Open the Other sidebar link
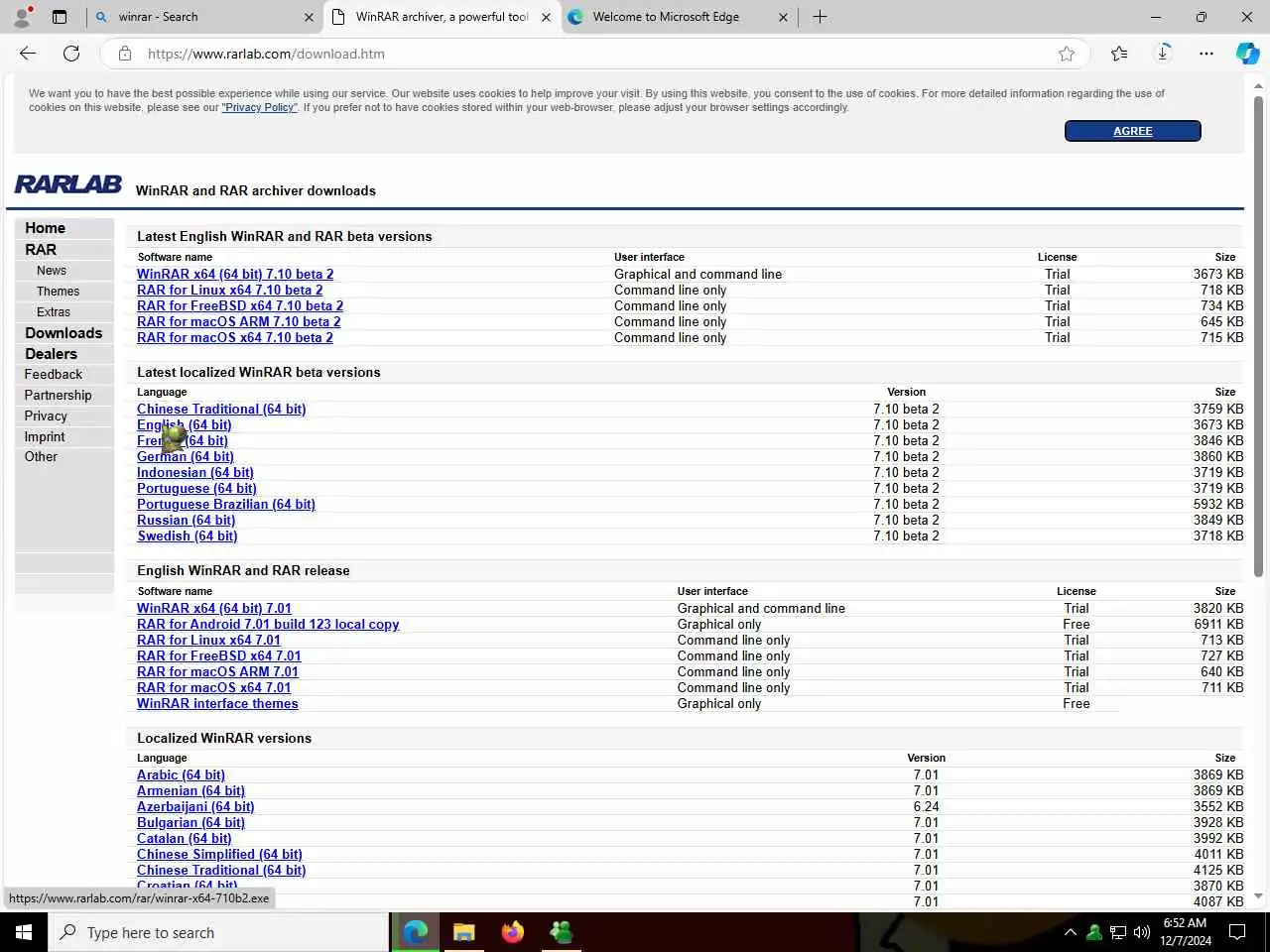The width and height of the screenshot is (1270, 952). click(41, 457)
